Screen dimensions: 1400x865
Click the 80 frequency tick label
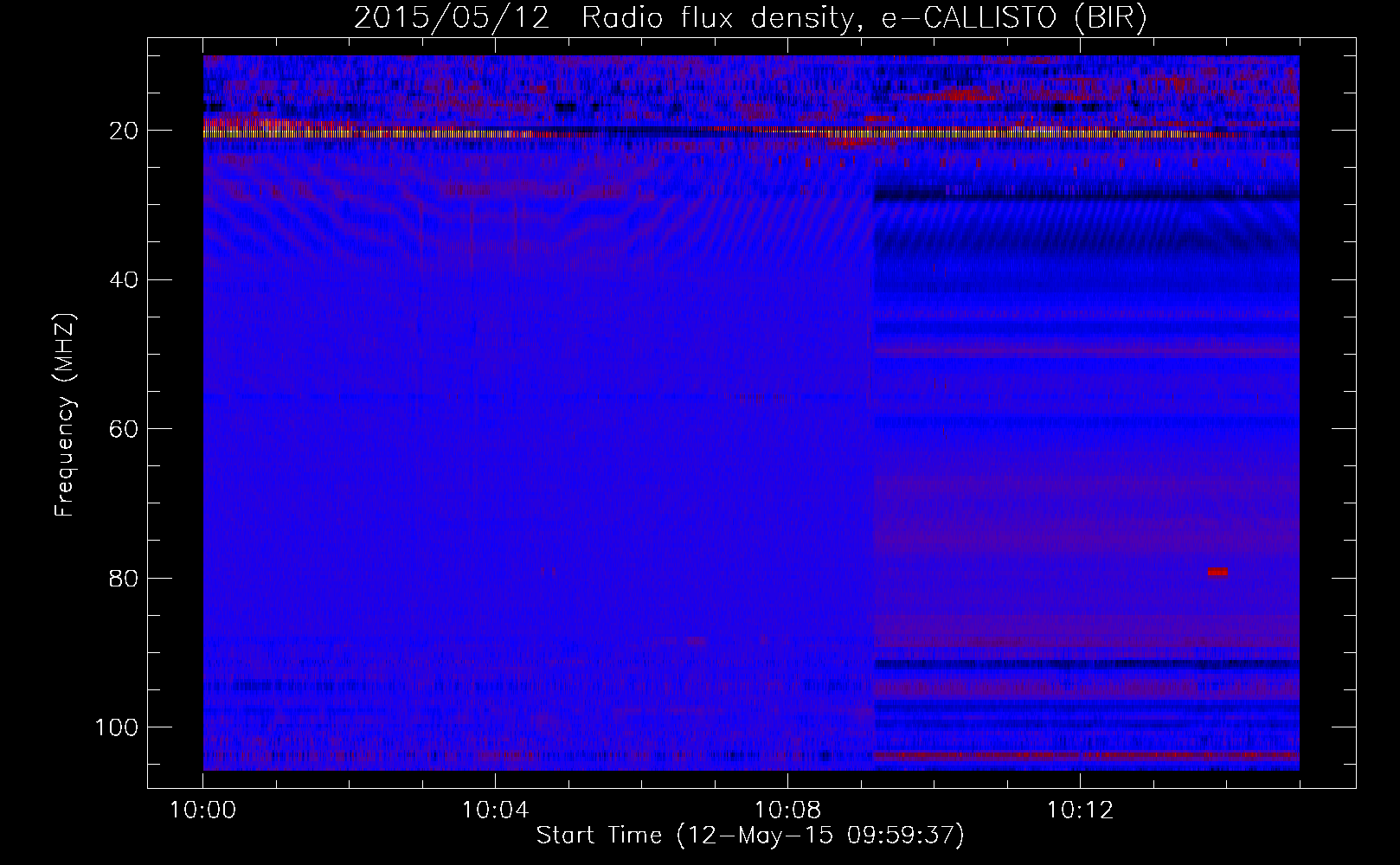(124, 578)
